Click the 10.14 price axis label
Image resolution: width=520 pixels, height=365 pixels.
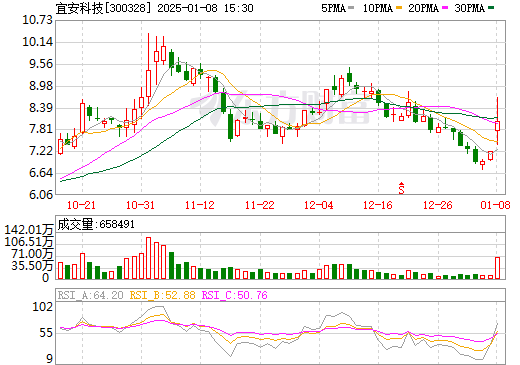pos(38,42)
